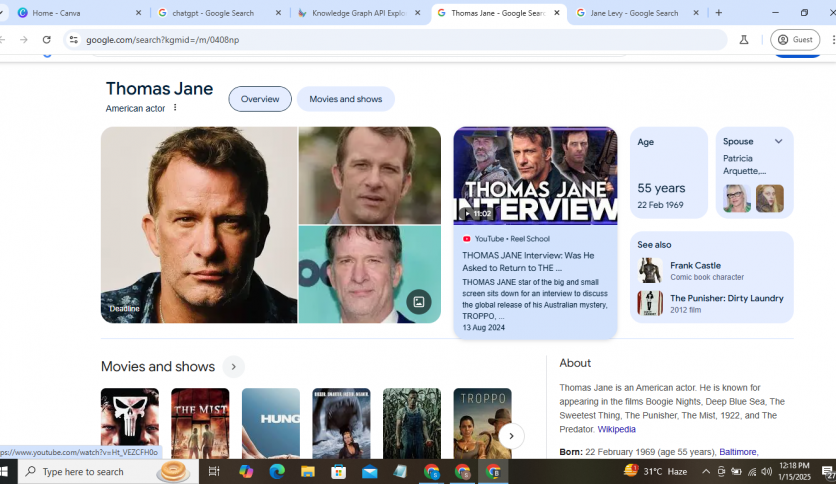Show hidden system tray icons
The image size is (836, 484).
705,471
